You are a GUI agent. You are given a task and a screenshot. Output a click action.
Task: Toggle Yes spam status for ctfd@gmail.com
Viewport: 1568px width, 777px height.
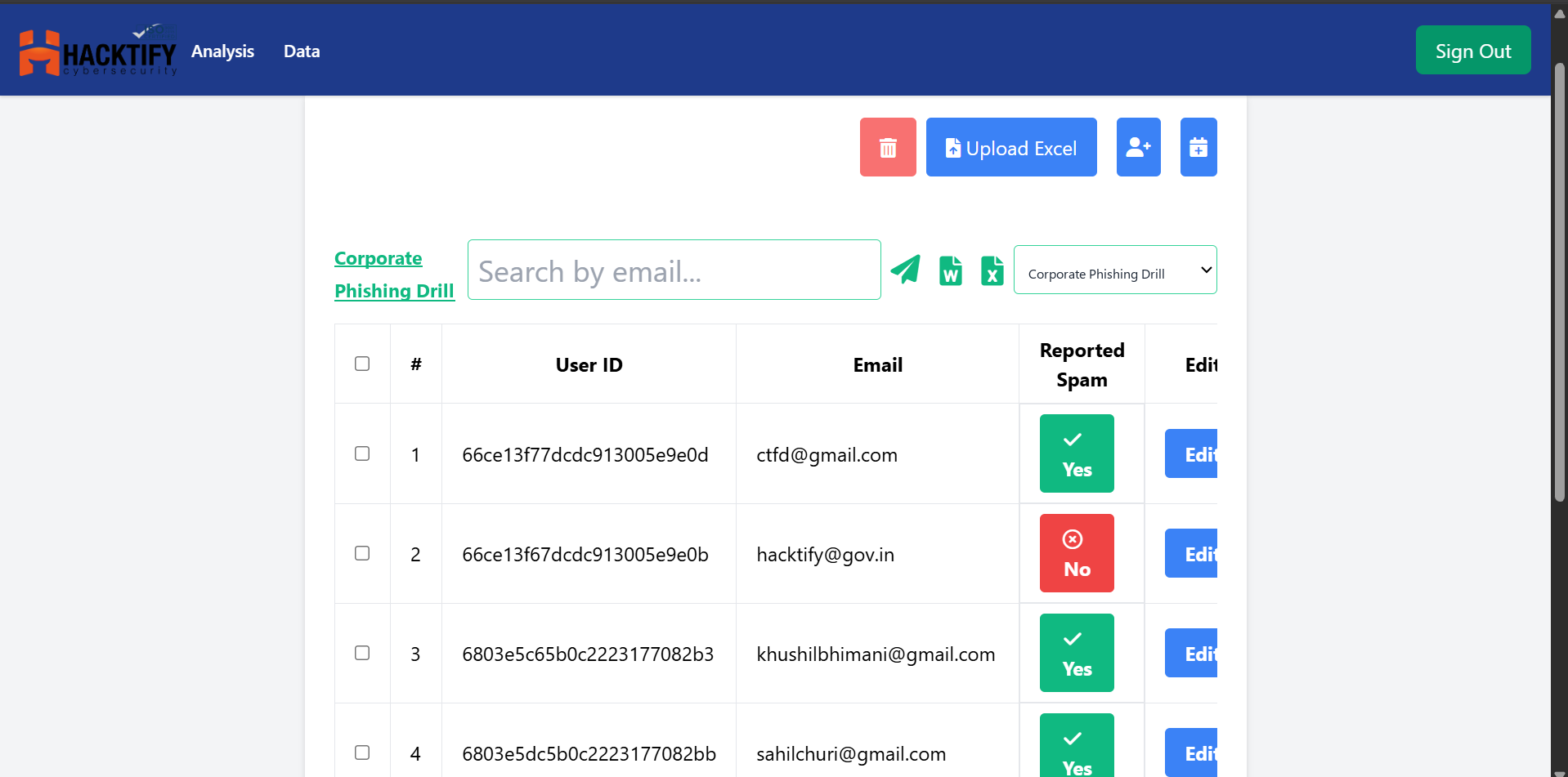(1077, 453)
